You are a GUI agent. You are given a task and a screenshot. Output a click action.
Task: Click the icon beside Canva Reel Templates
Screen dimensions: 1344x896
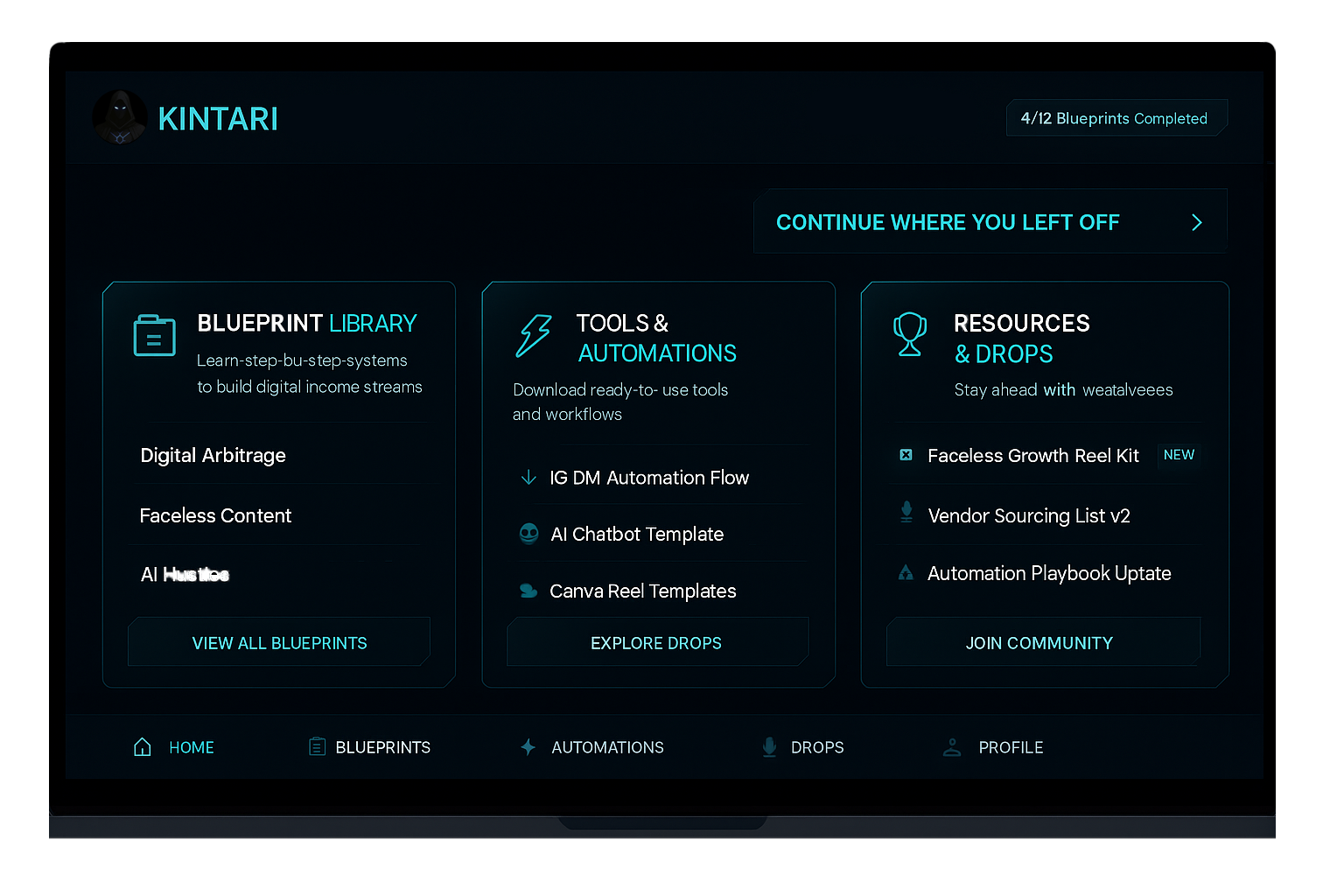click(528, 591)
